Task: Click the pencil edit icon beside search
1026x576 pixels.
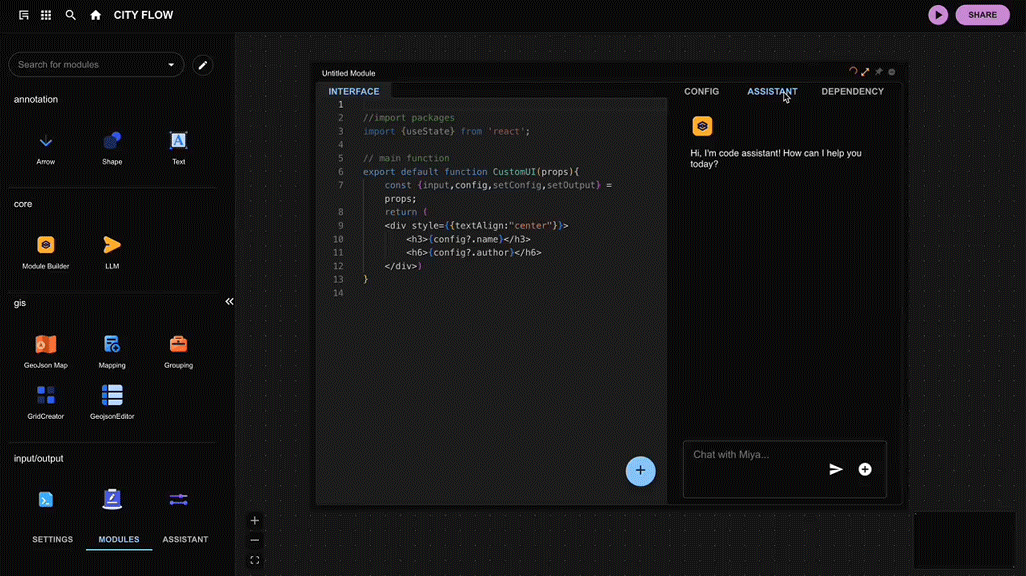Action: (203, 65)
